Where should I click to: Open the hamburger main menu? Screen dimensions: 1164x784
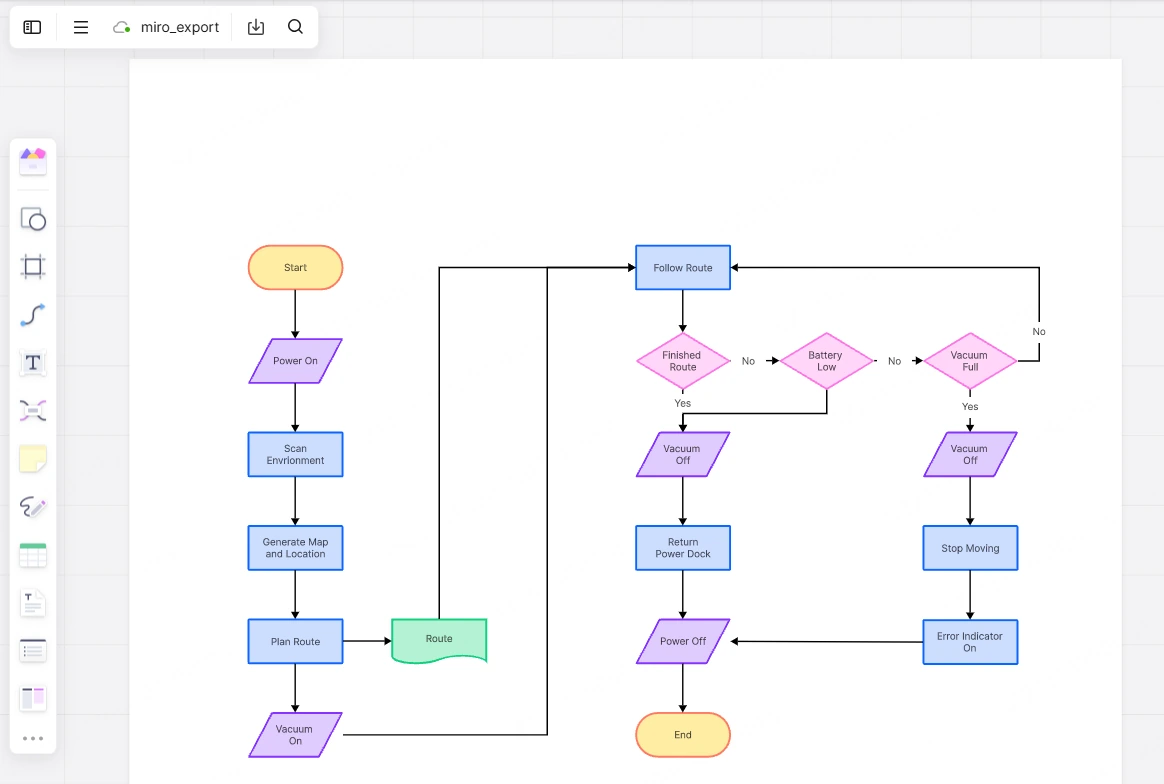(x=81, y=27)
